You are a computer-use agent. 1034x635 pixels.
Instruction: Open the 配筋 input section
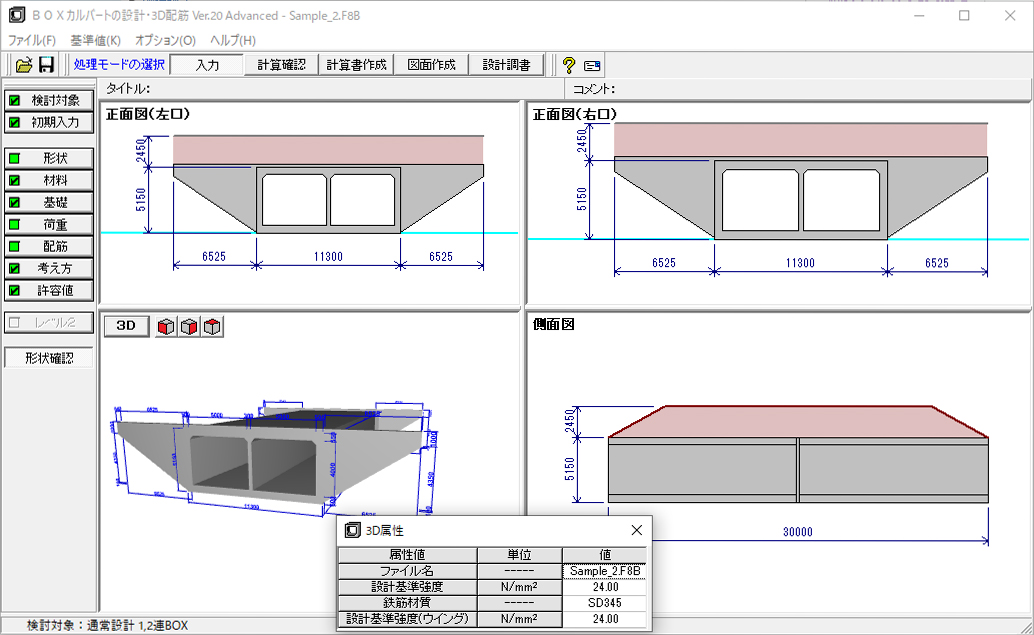pyautogui.click(x=49, y=246)
